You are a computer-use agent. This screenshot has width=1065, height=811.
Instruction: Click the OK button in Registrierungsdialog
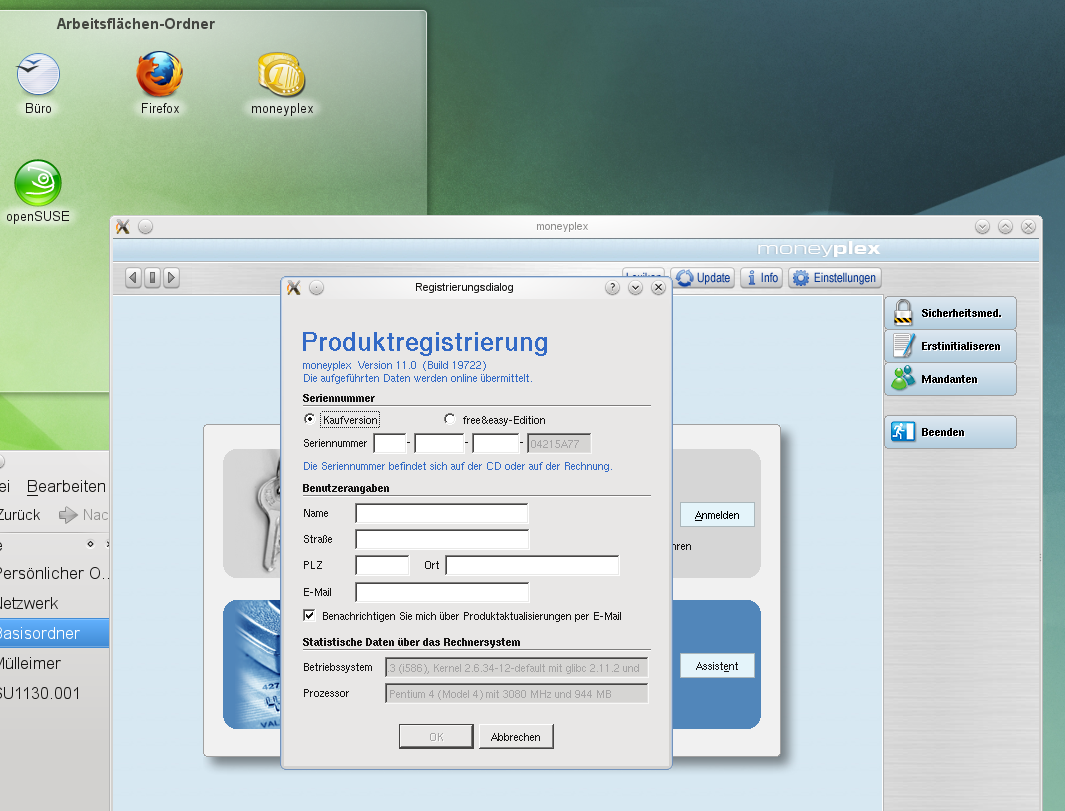436,737
